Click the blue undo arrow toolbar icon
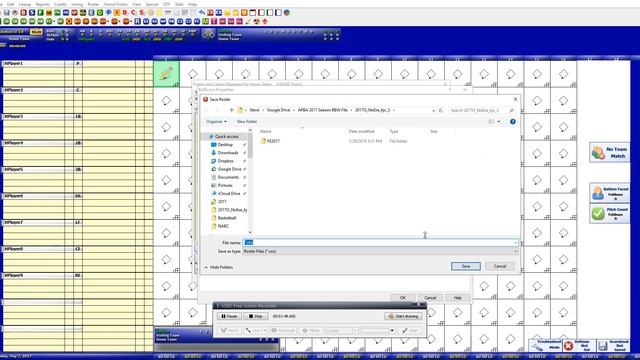The image size is (640, 360). click(x=202, y=13)
